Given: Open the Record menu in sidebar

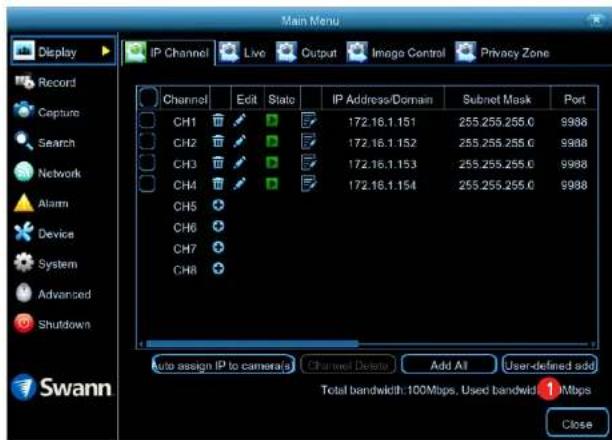Looking at the screenshot, I should coord(45,82).
